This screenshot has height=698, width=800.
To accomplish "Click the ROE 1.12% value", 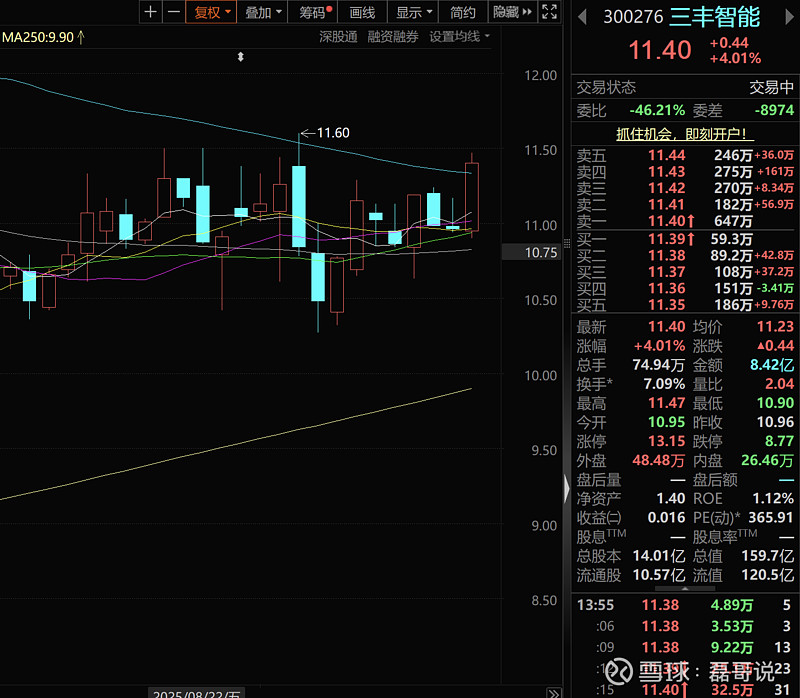I will tap(773, 498).
